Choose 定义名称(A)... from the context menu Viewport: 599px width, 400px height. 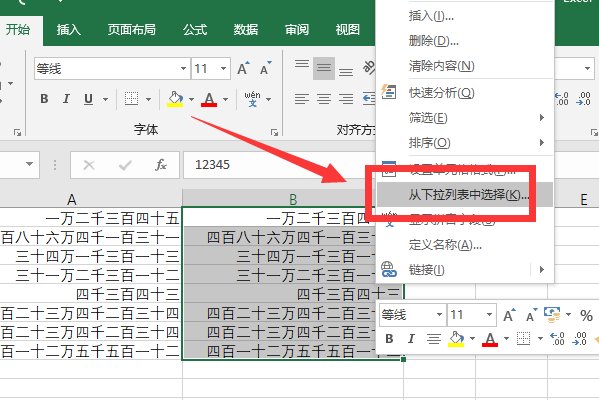coord(465,245)
